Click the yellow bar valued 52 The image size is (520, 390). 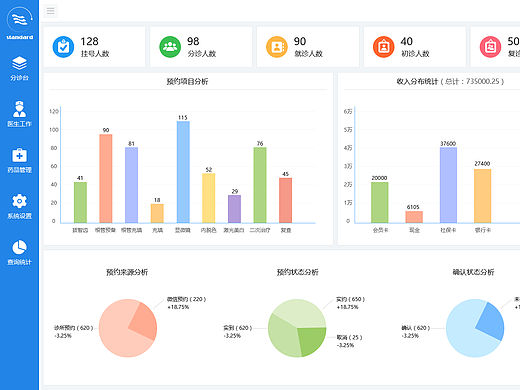[209, 198]
